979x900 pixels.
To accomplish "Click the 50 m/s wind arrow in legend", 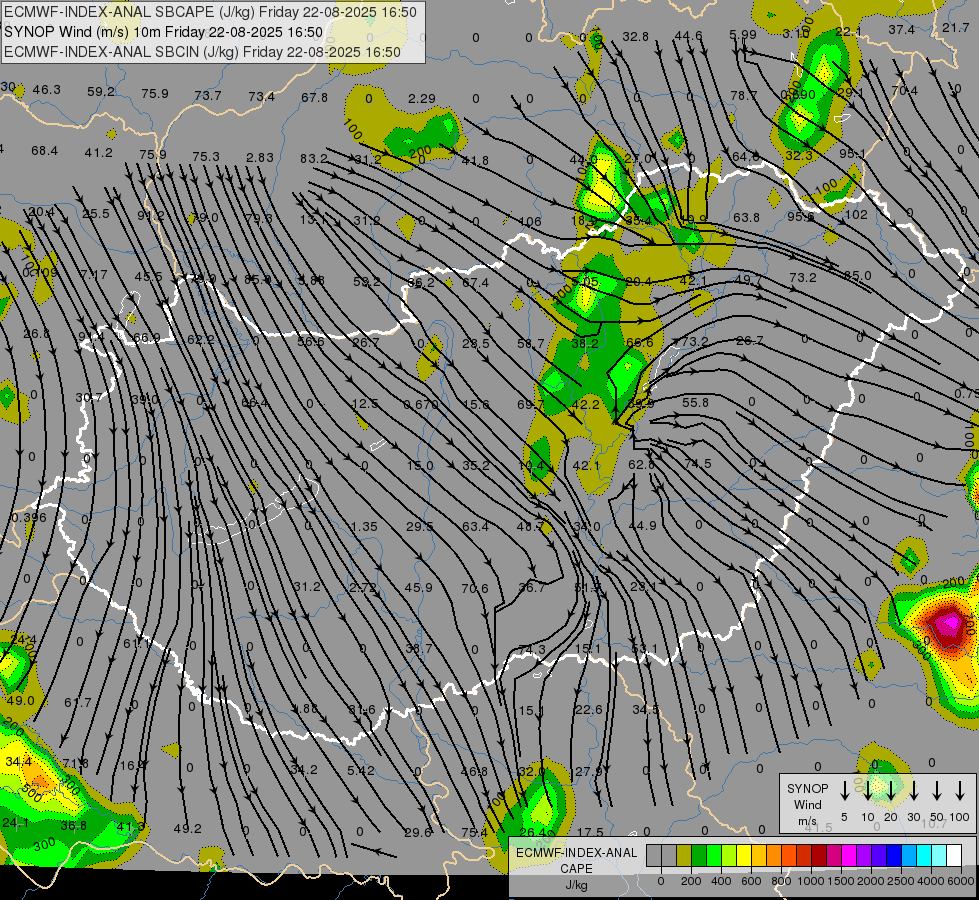I will pos(937,791).
